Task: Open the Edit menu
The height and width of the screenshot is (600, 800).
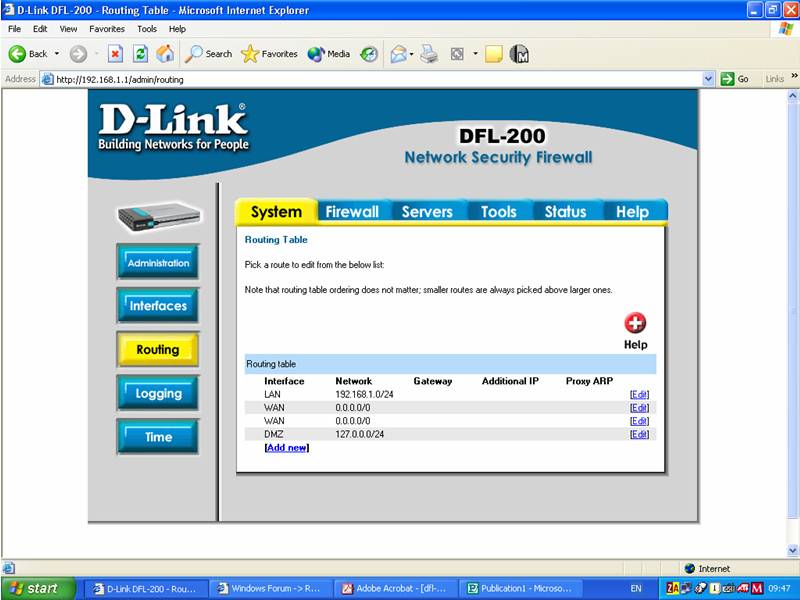Action: click(40, 29)
